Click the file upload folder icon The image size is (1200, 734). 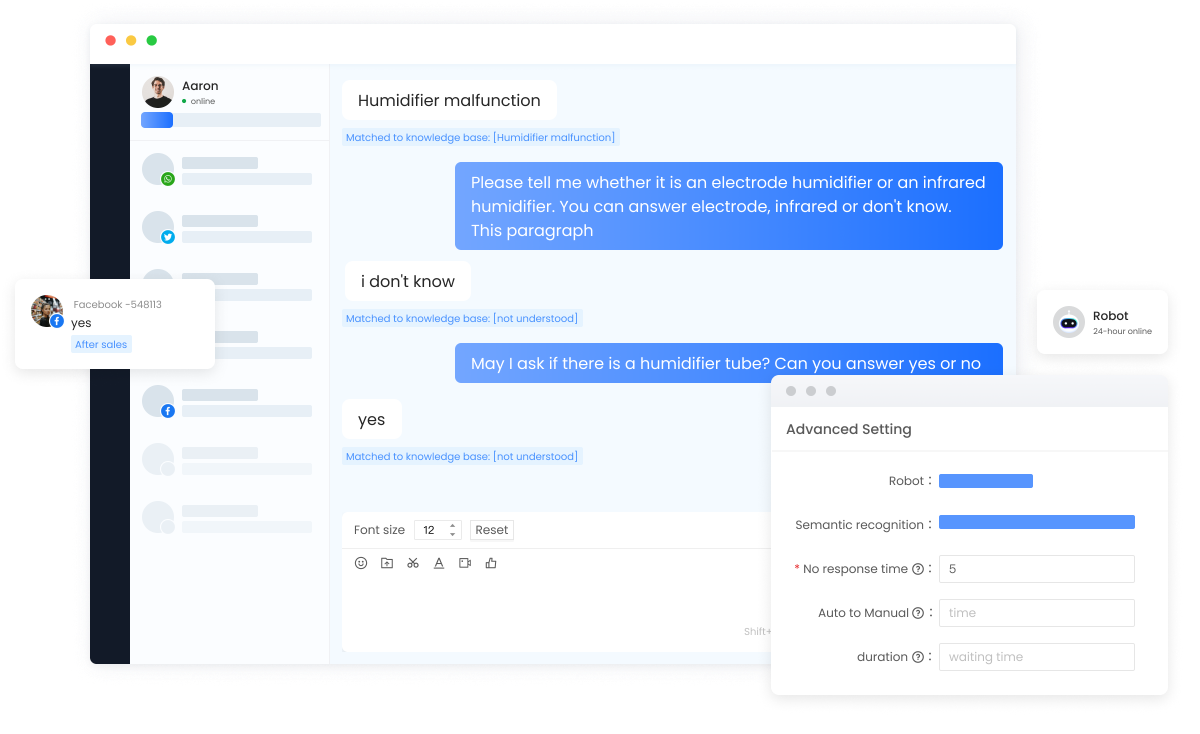[387, 563]
